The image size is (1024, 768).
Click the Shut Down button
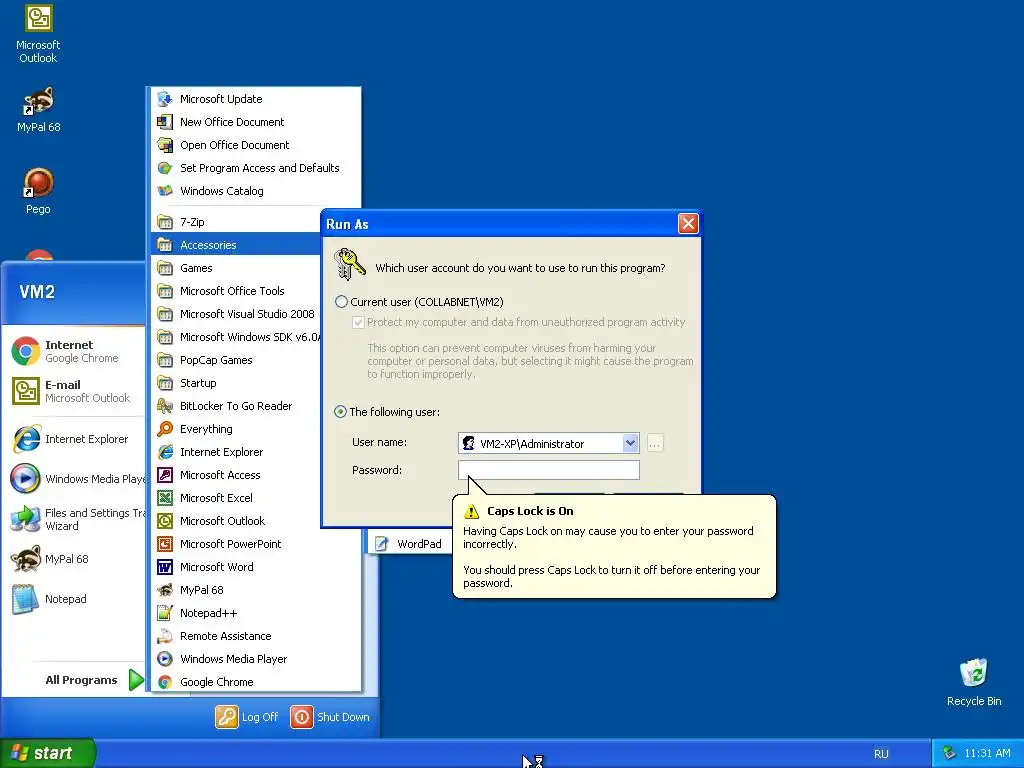coord(330,716)
